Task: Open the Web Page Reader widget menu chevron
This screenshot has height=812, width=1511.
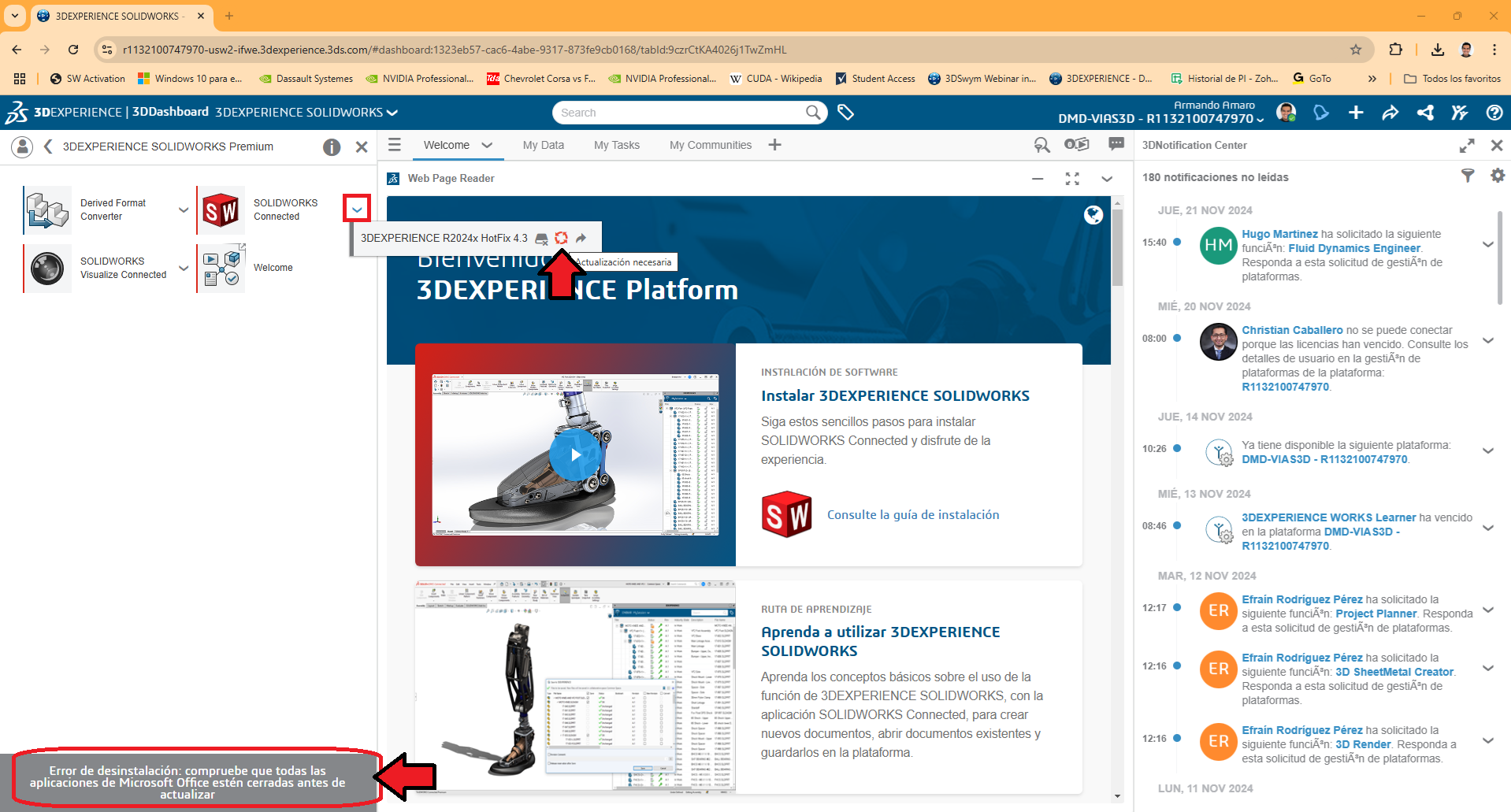Action: click(1107, 179)
